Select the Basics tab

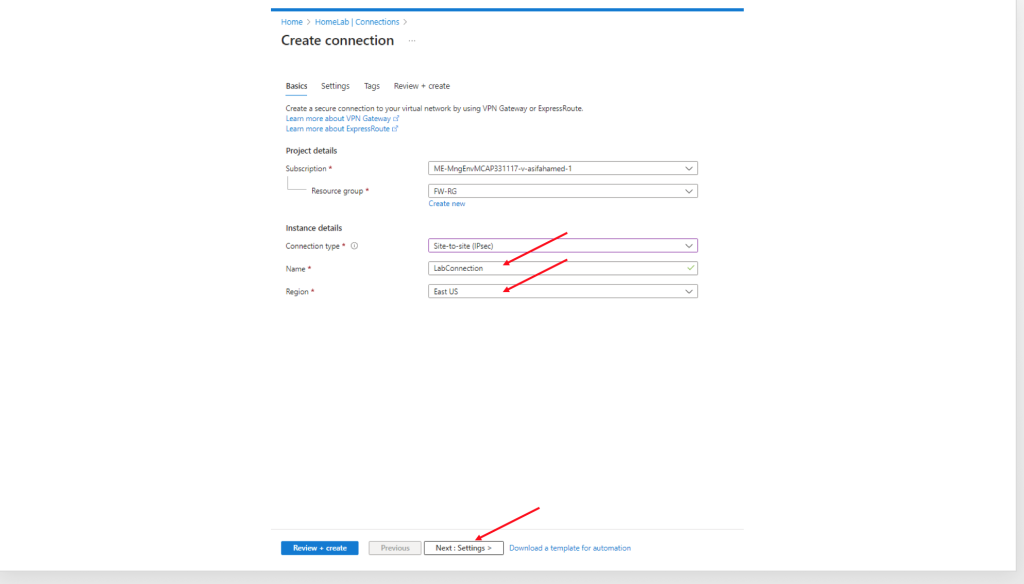(x=296, y=86)
